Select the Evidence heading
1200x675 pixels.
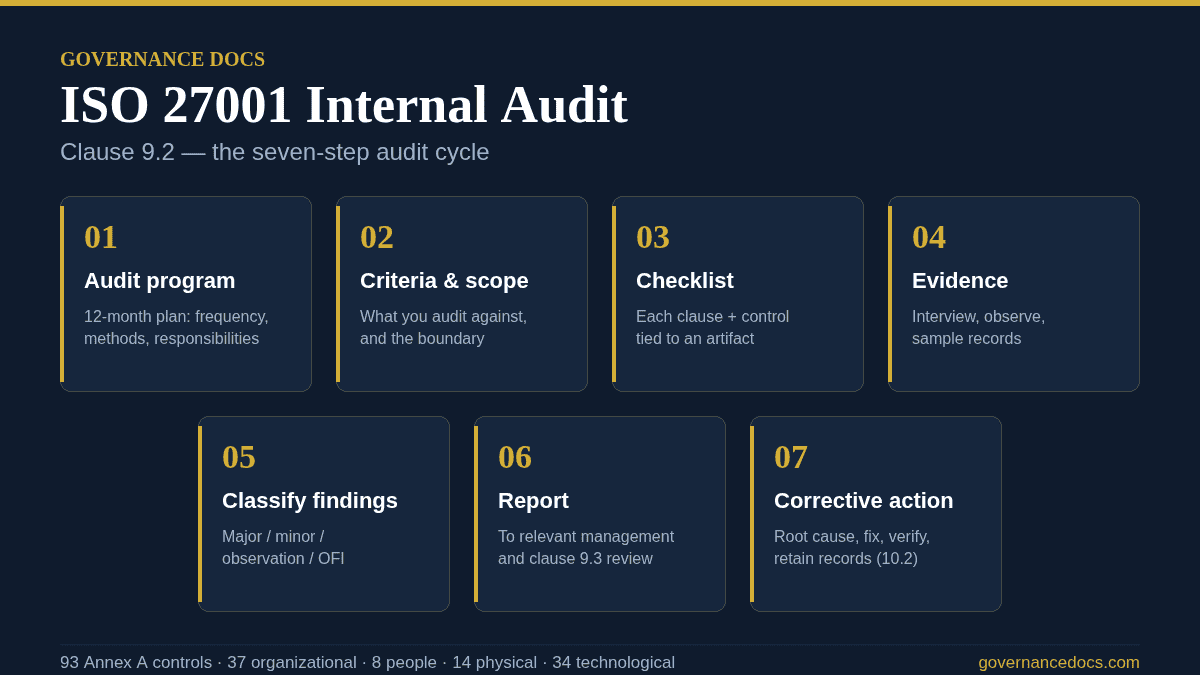pyautogui.click(x=960, y=281)
